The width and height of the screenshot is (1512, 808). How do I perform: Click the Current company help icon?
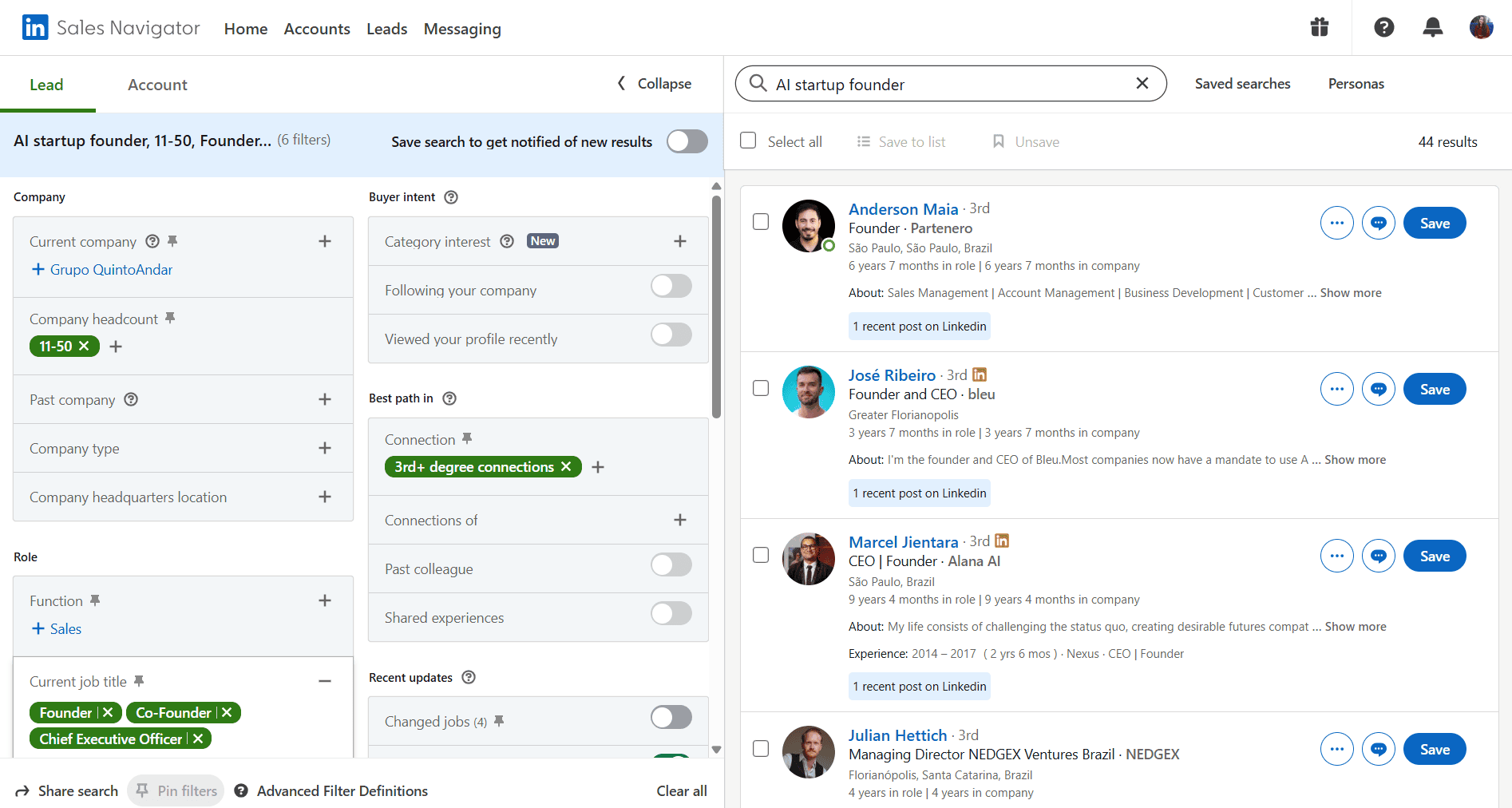pos(152,241)
